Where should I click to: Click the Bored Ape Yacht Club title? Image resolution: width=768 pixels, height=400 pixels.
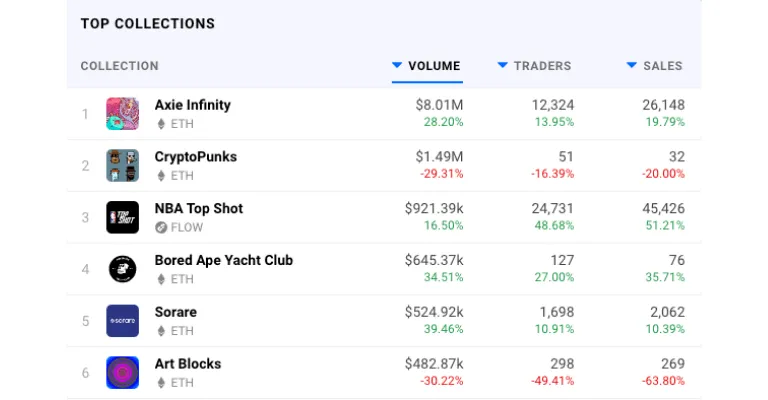click(x=224, y=260)
